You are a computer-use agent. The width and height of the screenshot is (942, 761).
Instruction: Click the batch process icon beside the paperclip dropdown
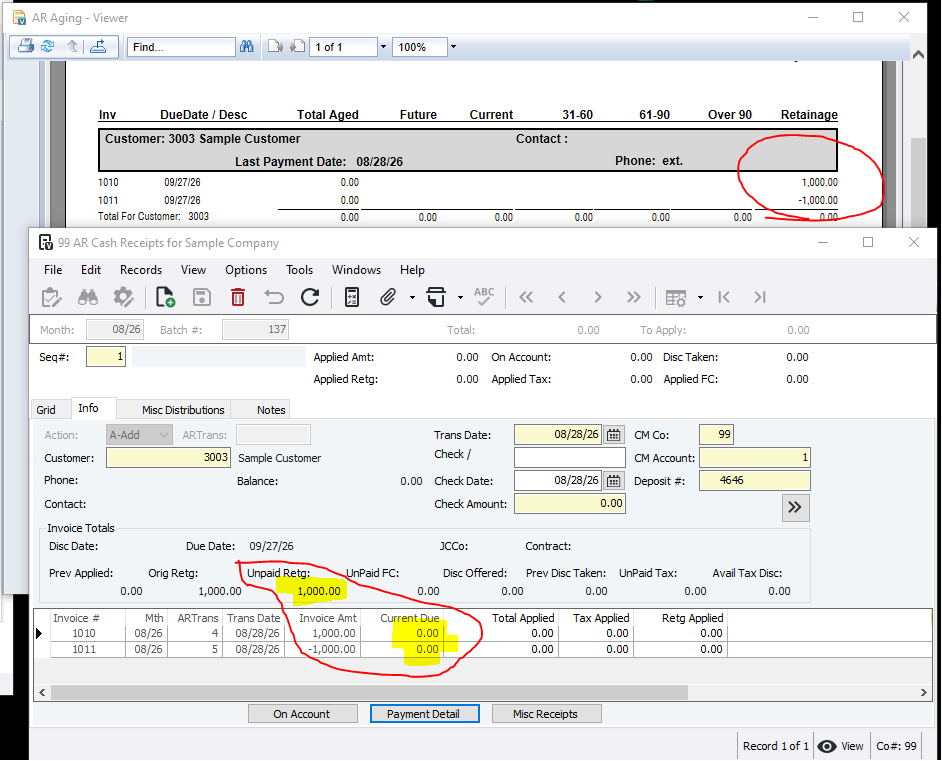(x=436, y=297)
